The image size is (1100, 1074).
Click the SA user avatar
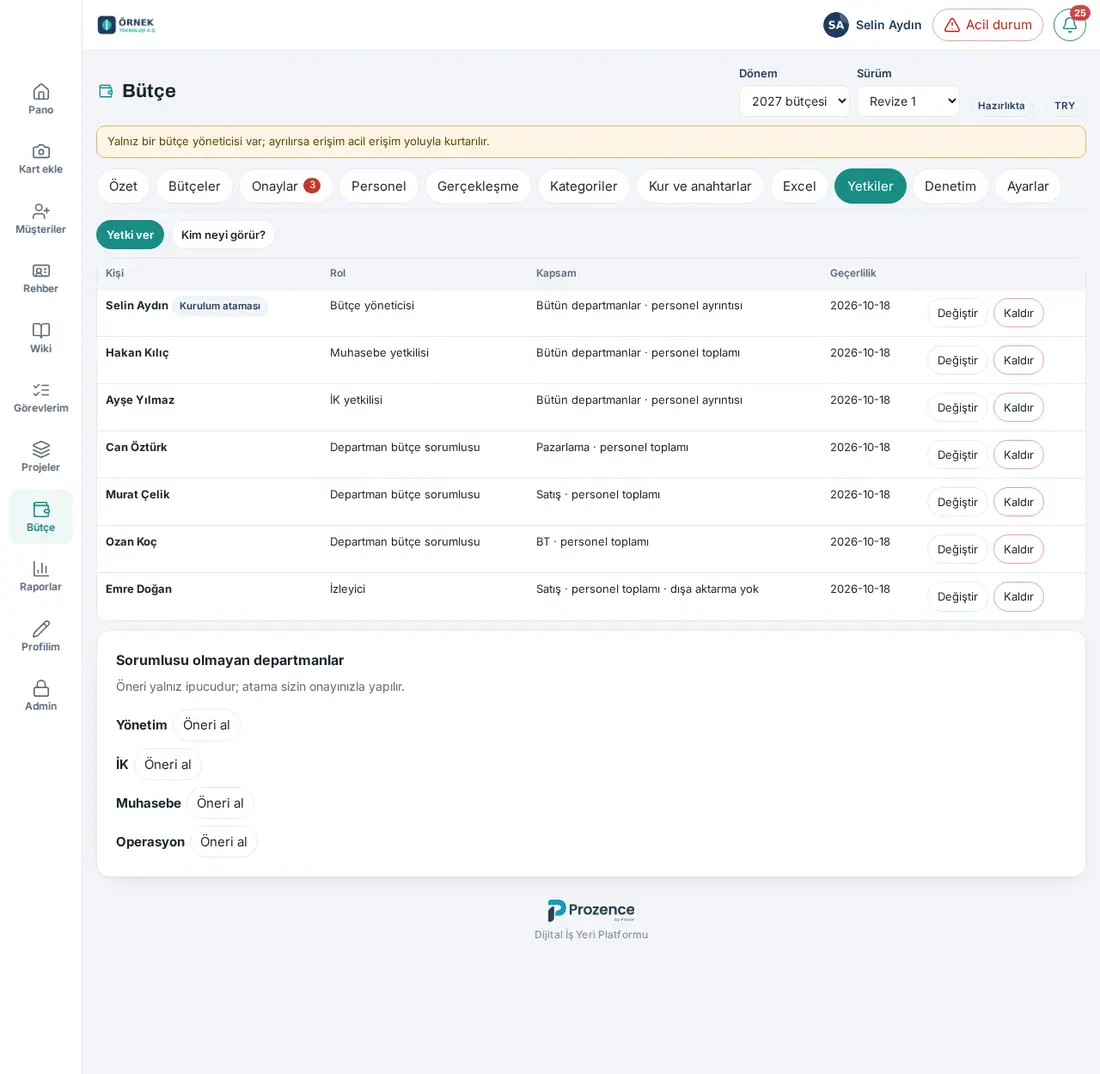pos(836,25)
